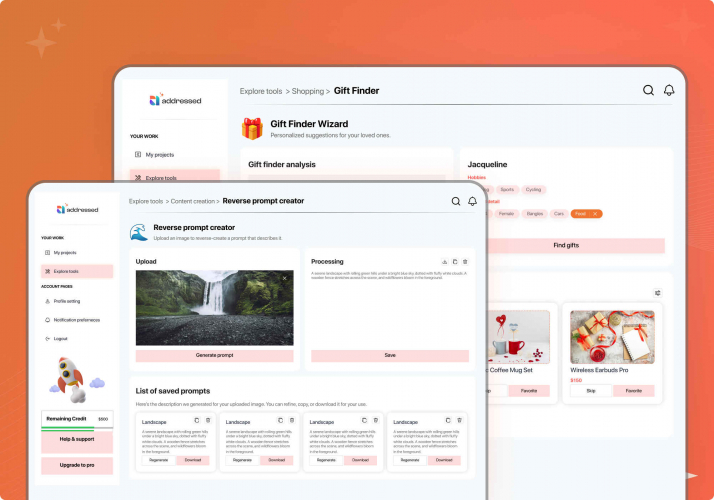This screenshot has width=714, height=500.
Task: Select Explore tools in the front window sidebar
Action: click(77, 271)
